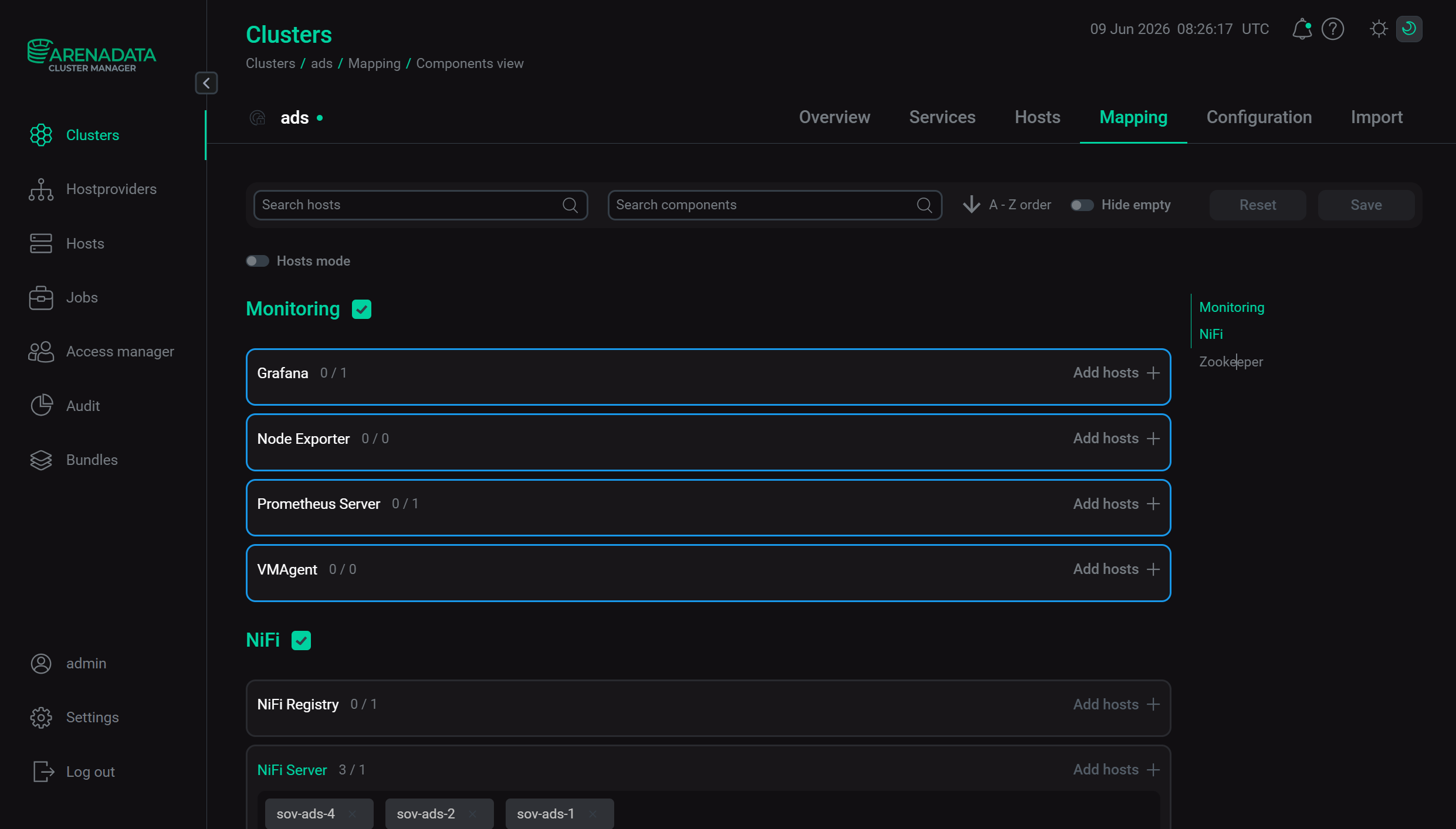This screenshot has width=1456, height=829.
Task: Open the help question mark icon
Action: point(1333,29)
